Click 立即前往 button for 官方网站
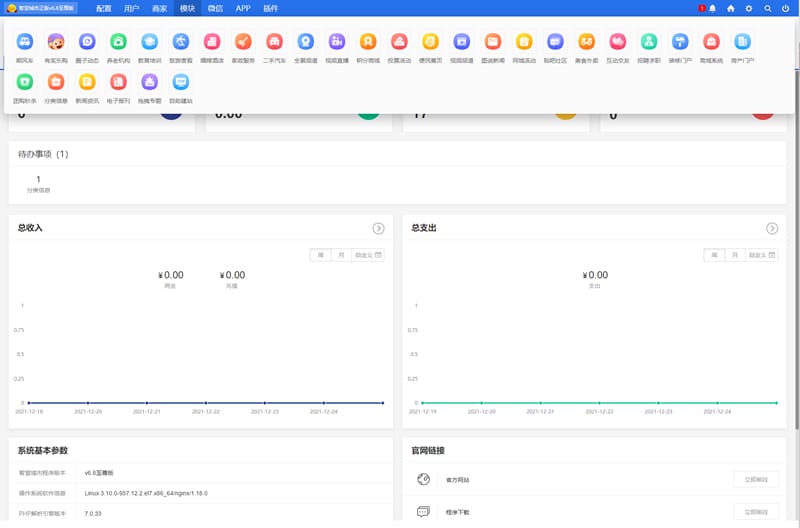 coord(756,480)
